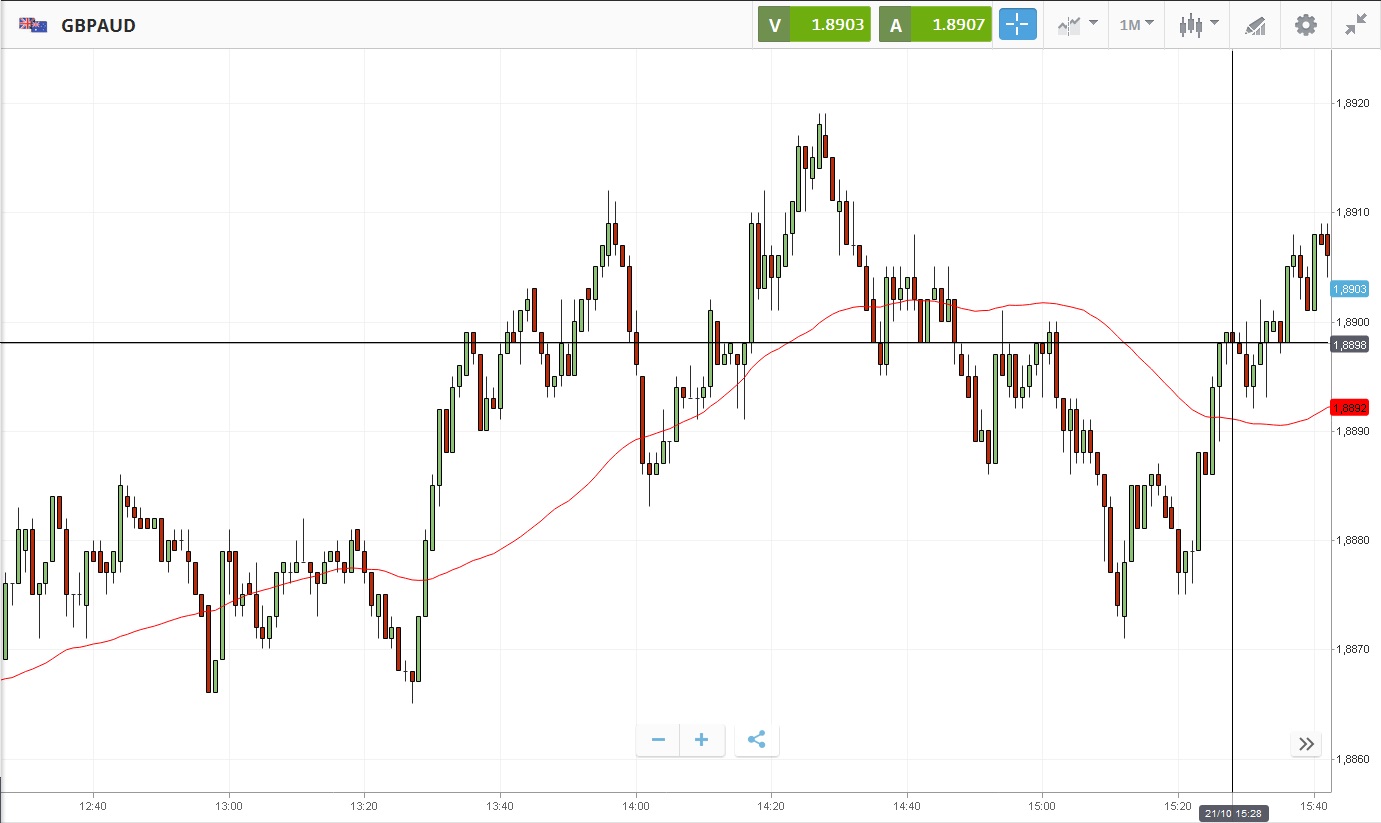Click the 14:40 time axis label
This screenshot has height=823, width=1381.
[x=907, y=806]
